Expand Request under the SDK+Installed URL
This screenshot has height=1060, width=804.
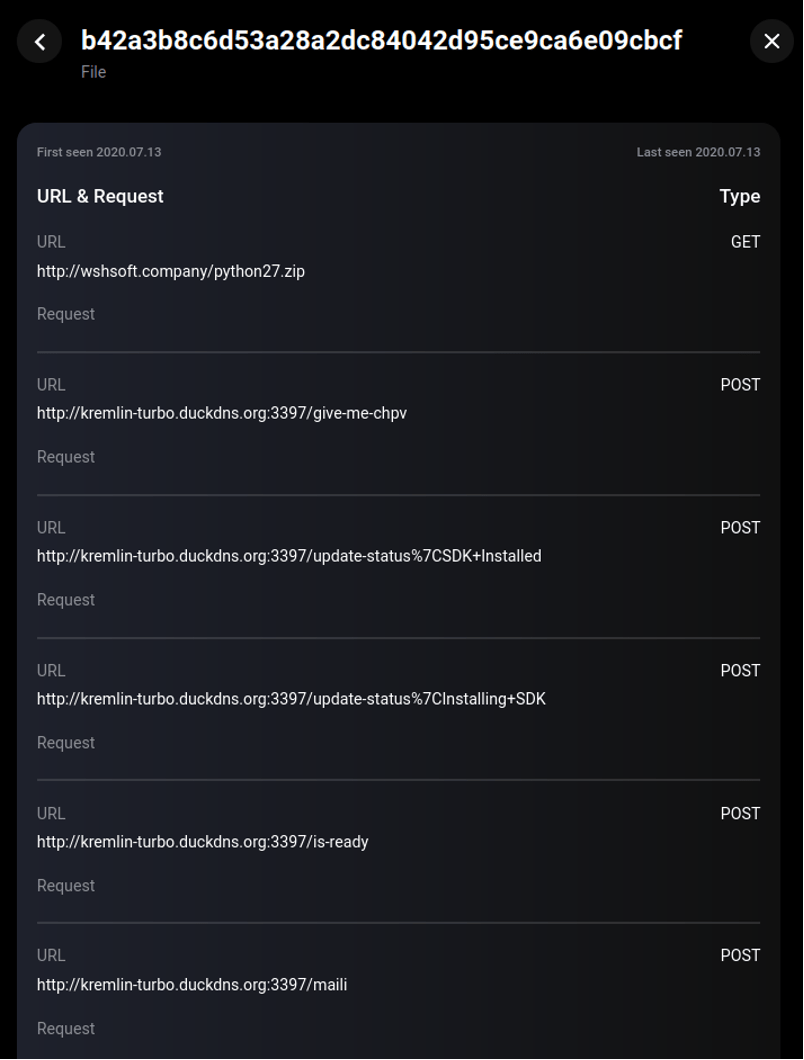pos(66,600)
